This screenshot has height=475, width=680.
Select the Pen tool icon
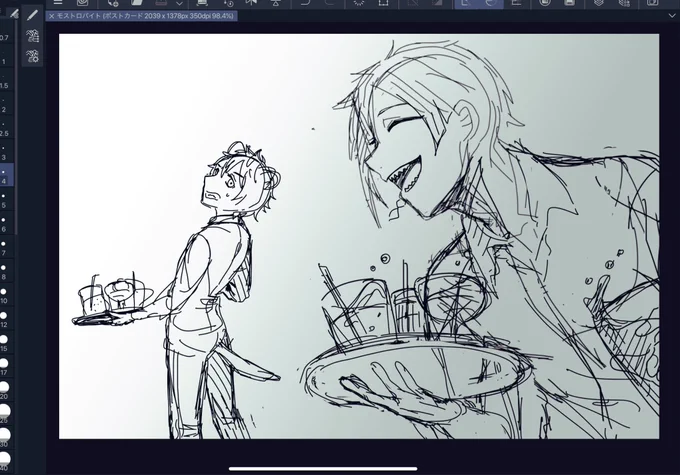33,15
